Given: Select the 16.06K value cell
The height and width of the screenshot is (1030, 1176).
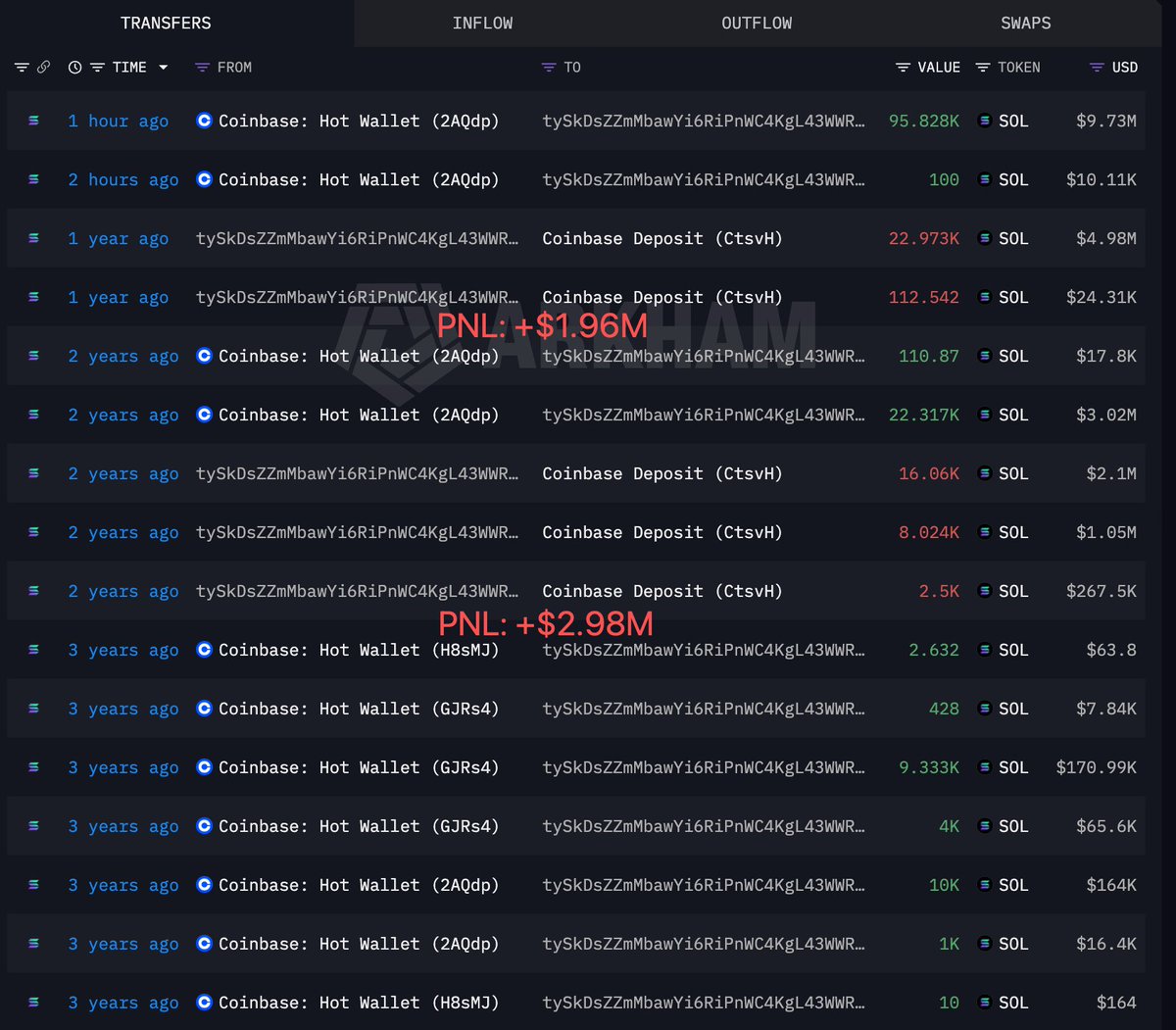Looking at the screenshot, I should tap(929, 474).
